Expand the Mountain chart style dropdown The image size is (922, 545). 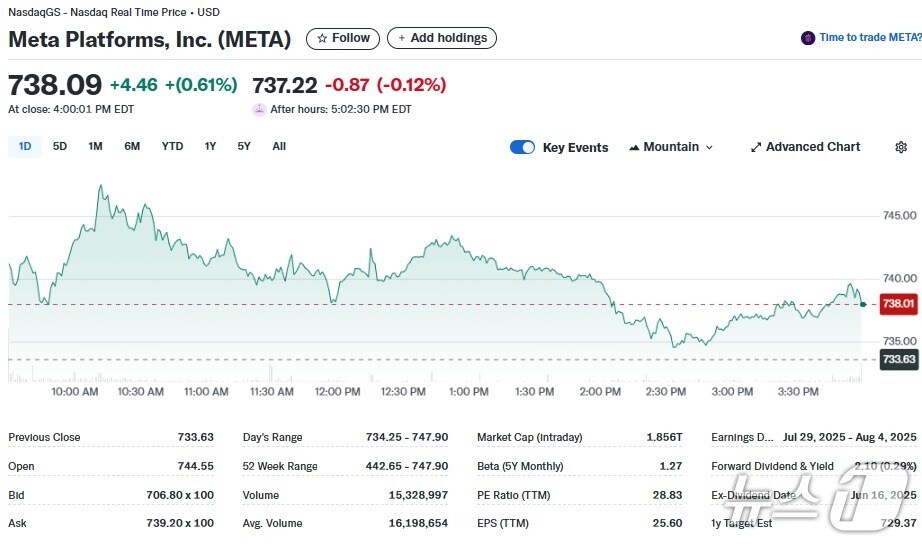tap(672, 147)
